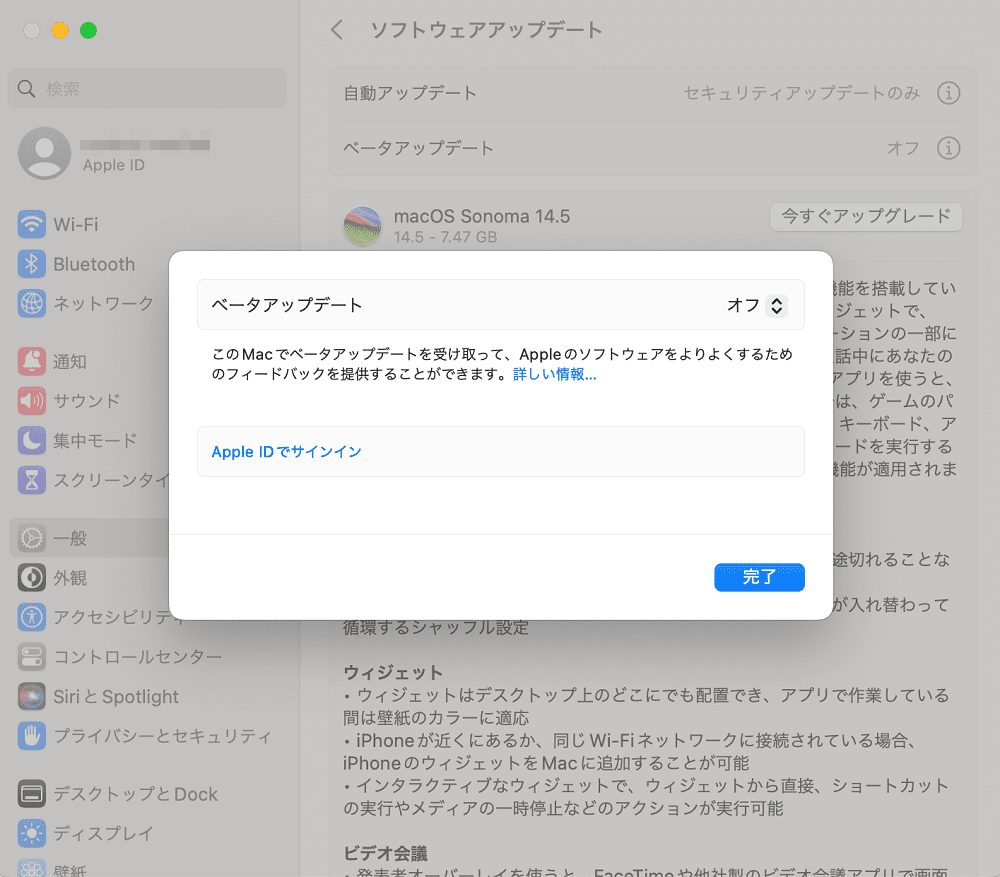Click info icon for 自動アップデート

[948, 93]
